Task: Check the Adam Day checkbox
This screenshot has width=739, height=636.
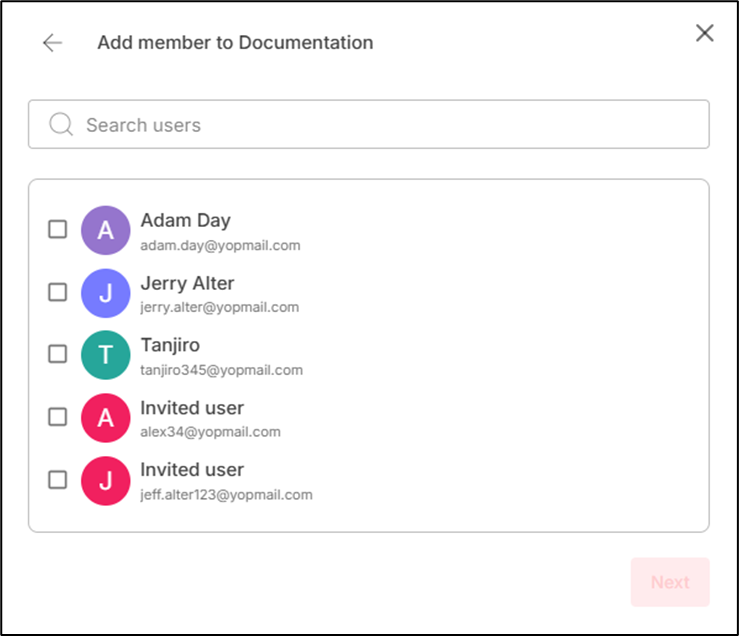Action: coord(57,230)
